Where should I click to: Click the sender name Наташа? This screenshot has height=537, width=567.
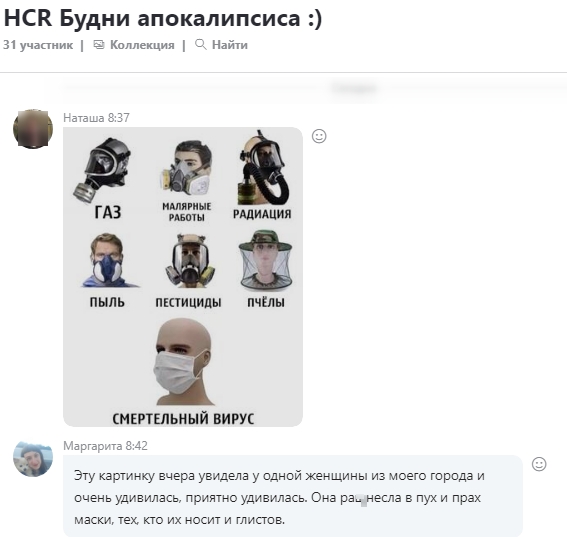[84, 118]
